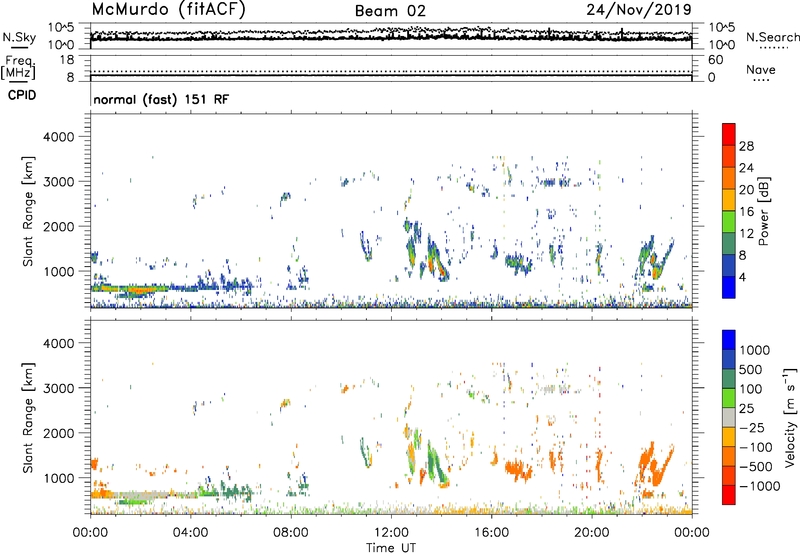Click the light green 12-16 dB power swatch
Image resolution: width=800 pixels, height=554 pixels.
click(x=729, y=221)
